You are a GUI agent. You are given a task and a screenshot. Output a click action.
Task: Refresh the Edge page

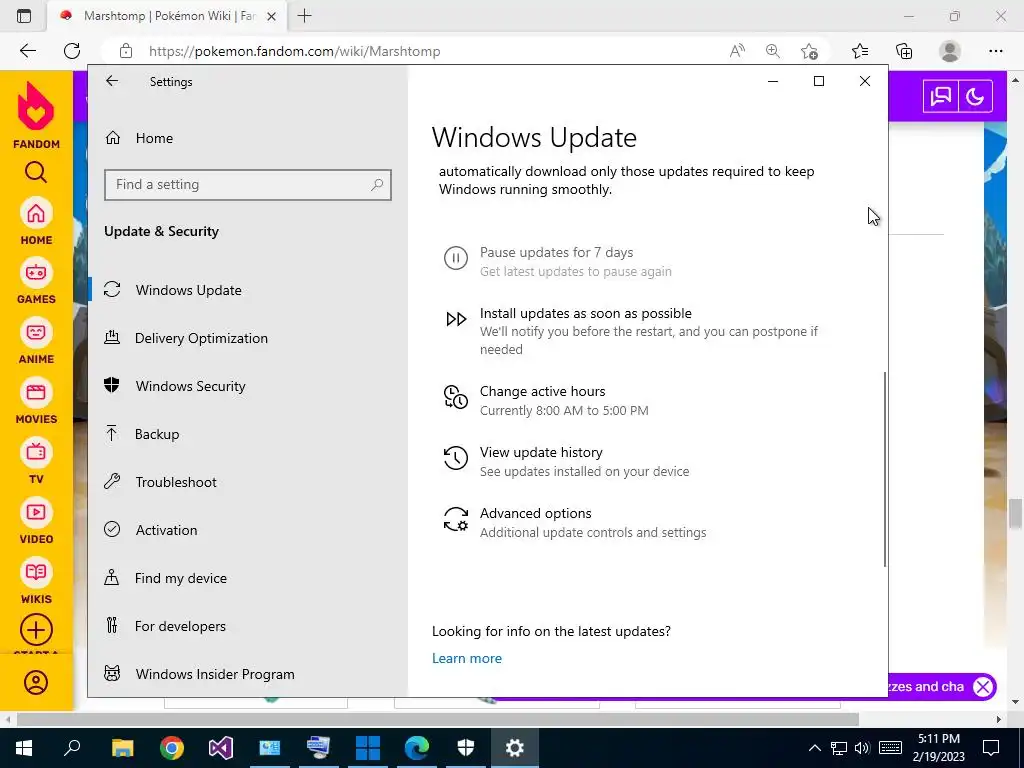point(72,51)
